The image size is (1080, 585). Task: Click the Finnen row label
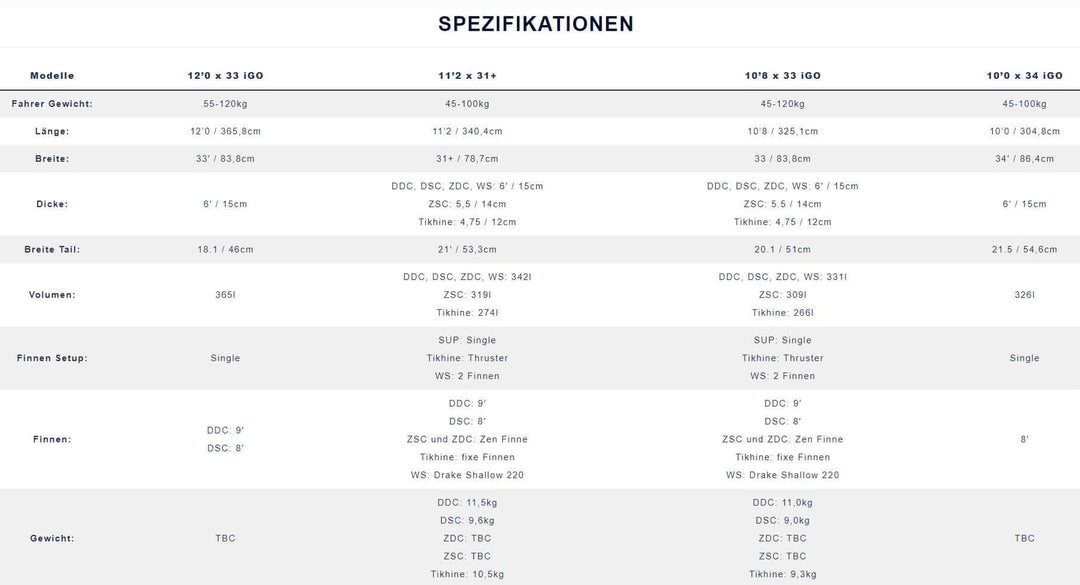pyautogui.click(x=52, y=439)
